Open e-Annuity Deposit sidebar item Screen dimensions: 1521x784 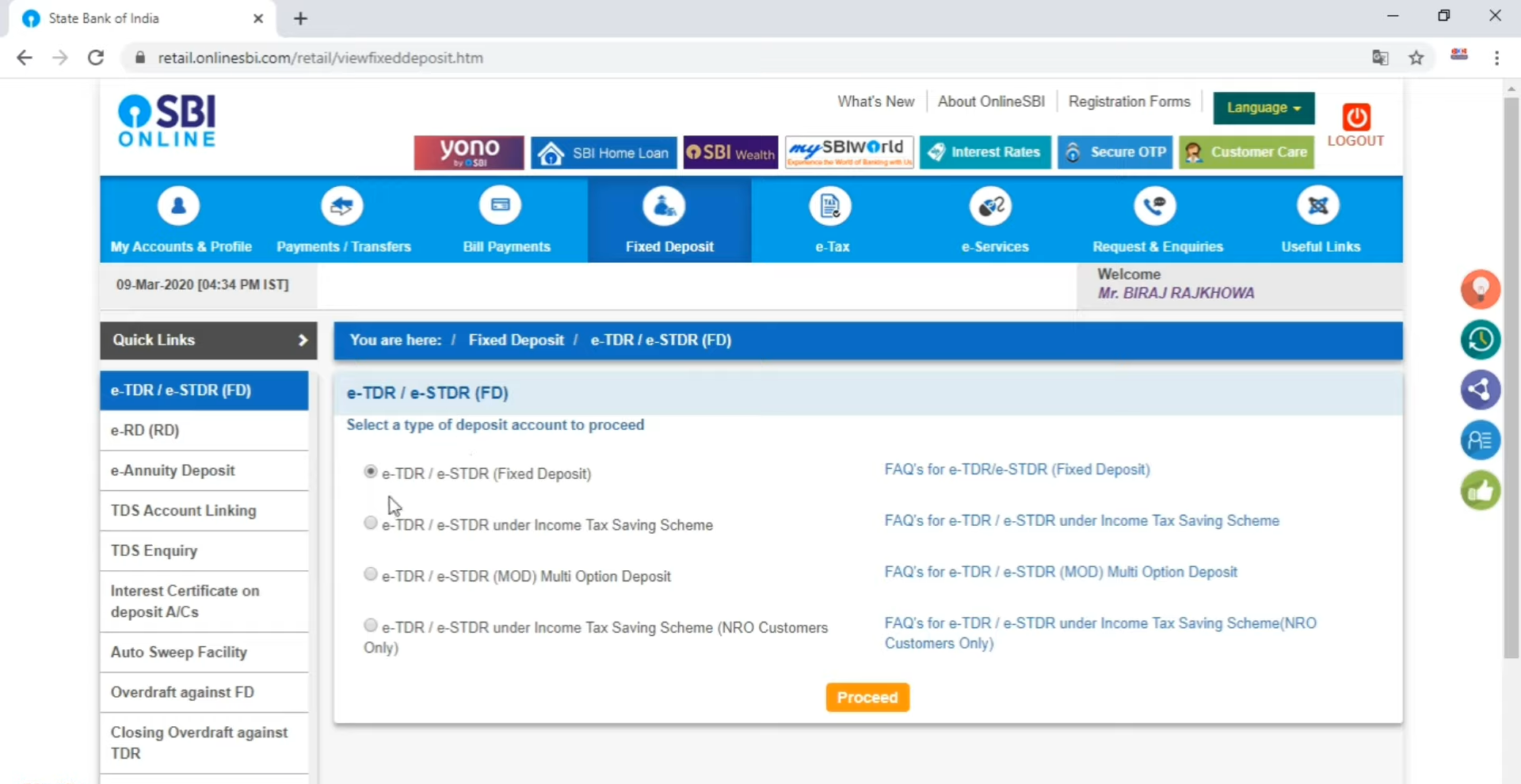204,471
